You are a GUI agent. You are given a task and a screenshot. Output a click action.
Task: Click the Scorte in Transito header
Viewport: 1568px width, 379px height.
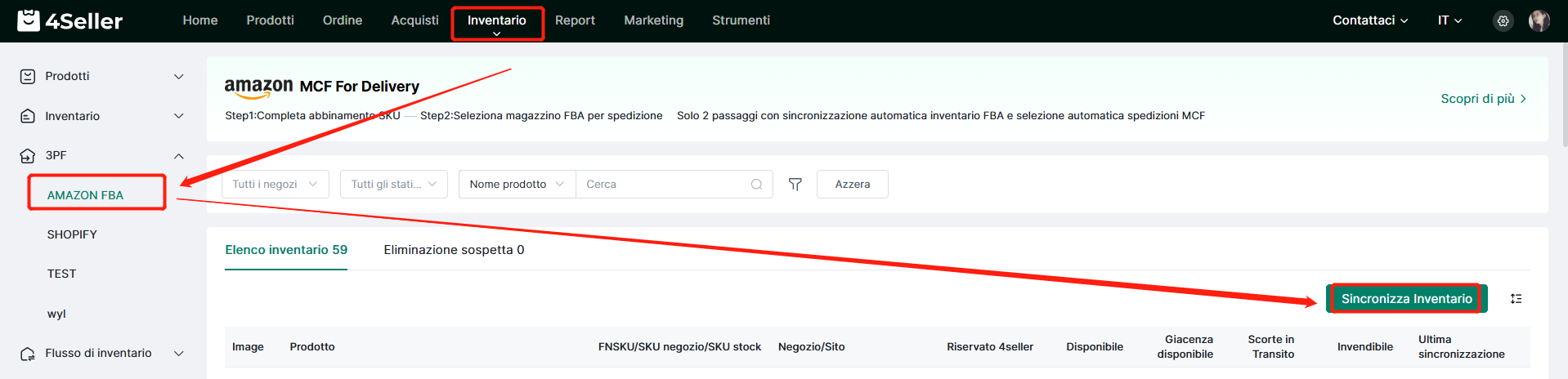1272,347
